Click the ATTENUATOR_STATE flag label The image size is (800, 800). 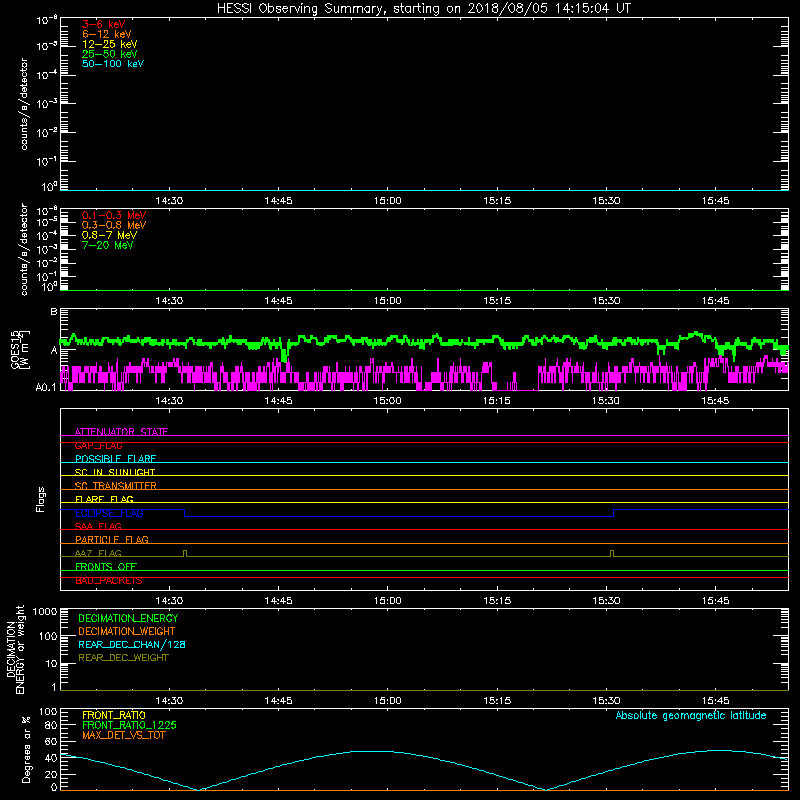point(121,432)
